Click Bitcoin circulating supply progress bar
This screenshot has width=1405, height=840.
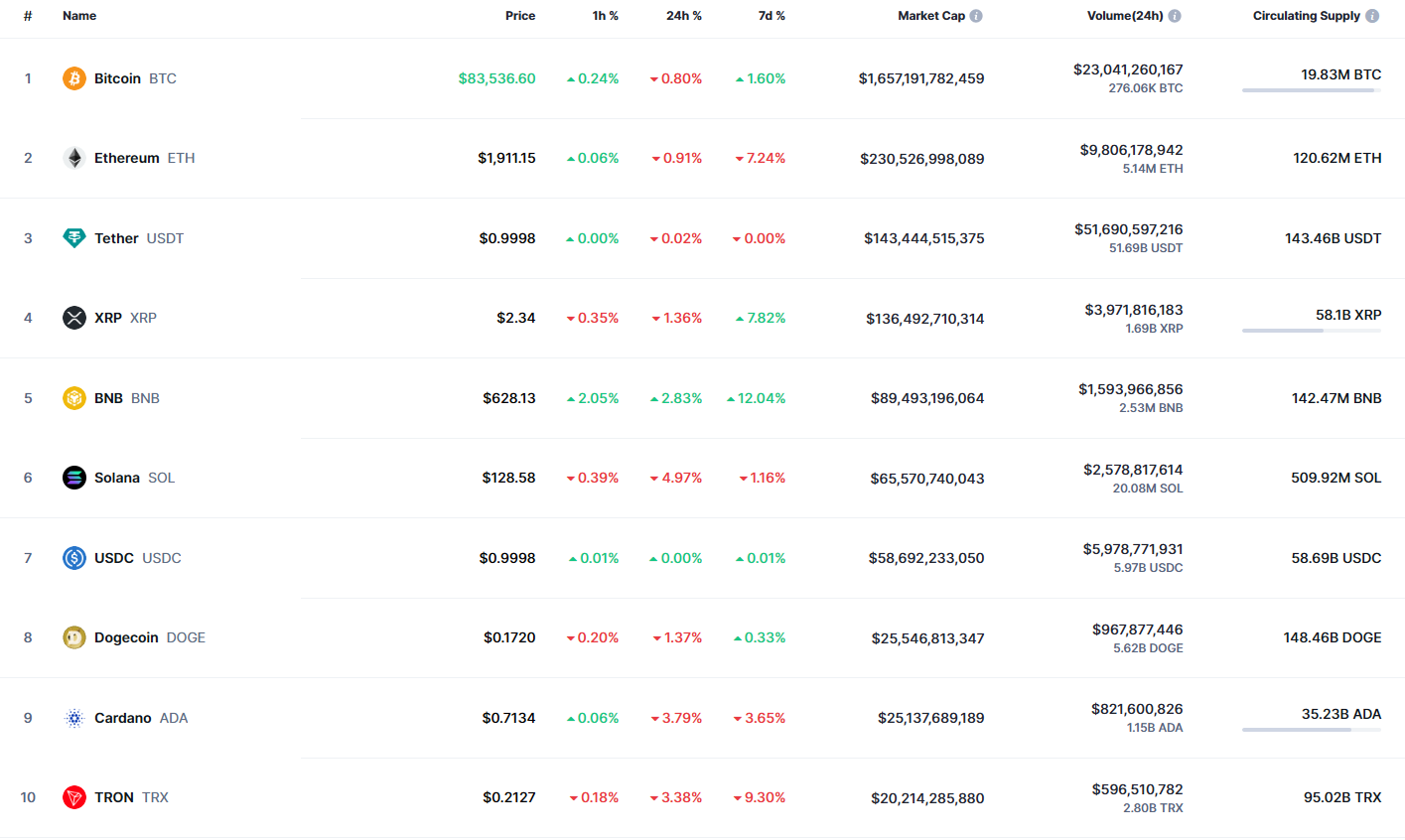click(x=1312, y=90)
